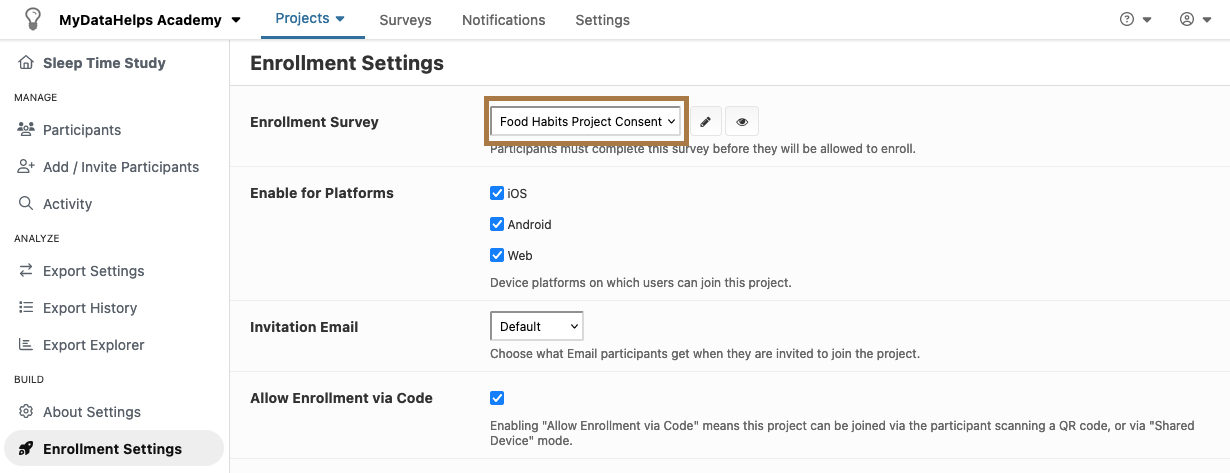Preview enrollment survey with eye icon

(742, 122)
